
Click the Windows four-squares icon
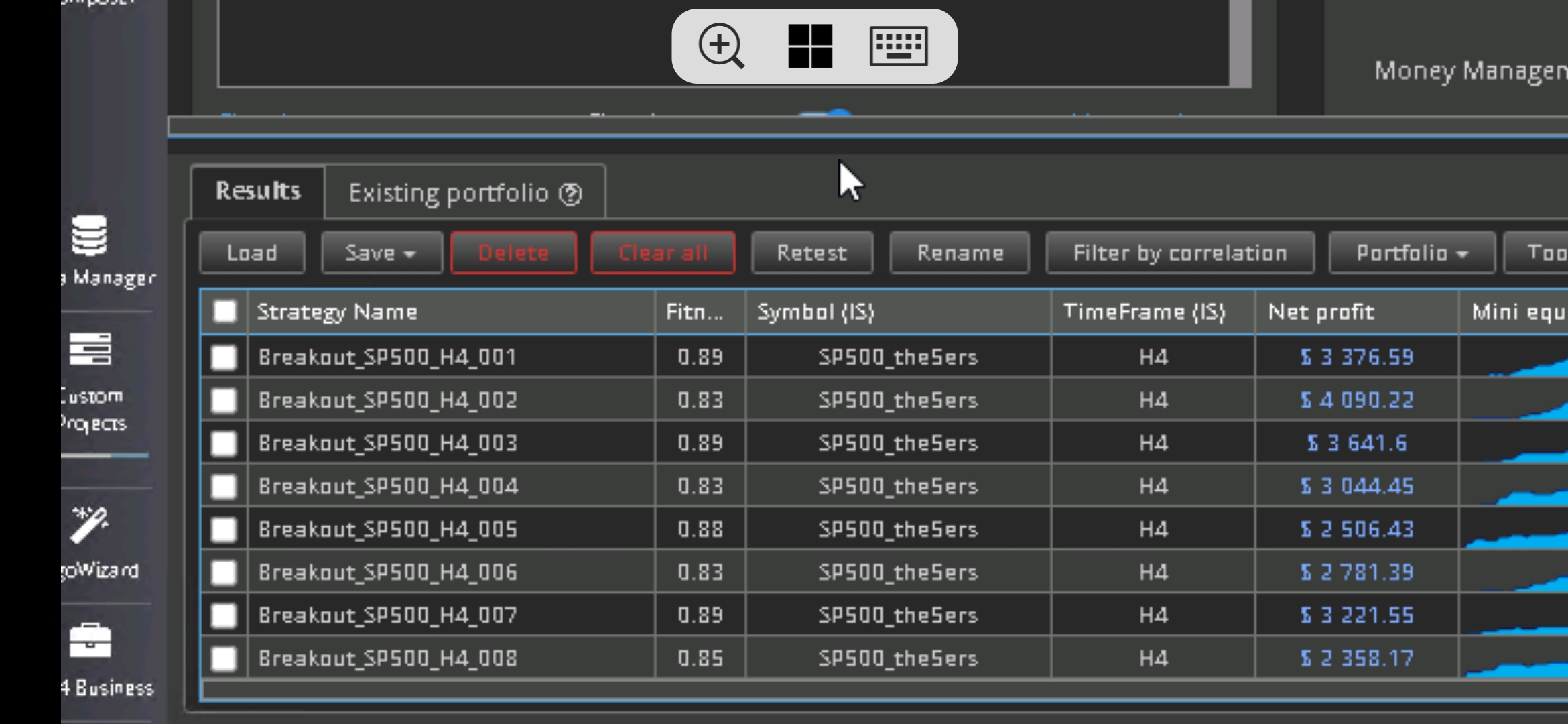point(810,46)
